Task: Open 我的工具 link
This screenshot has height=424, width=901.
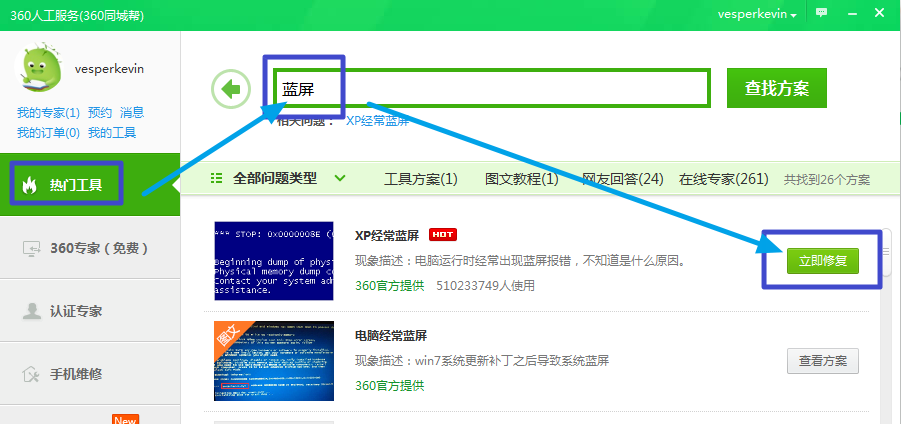Action: (112, 133)
